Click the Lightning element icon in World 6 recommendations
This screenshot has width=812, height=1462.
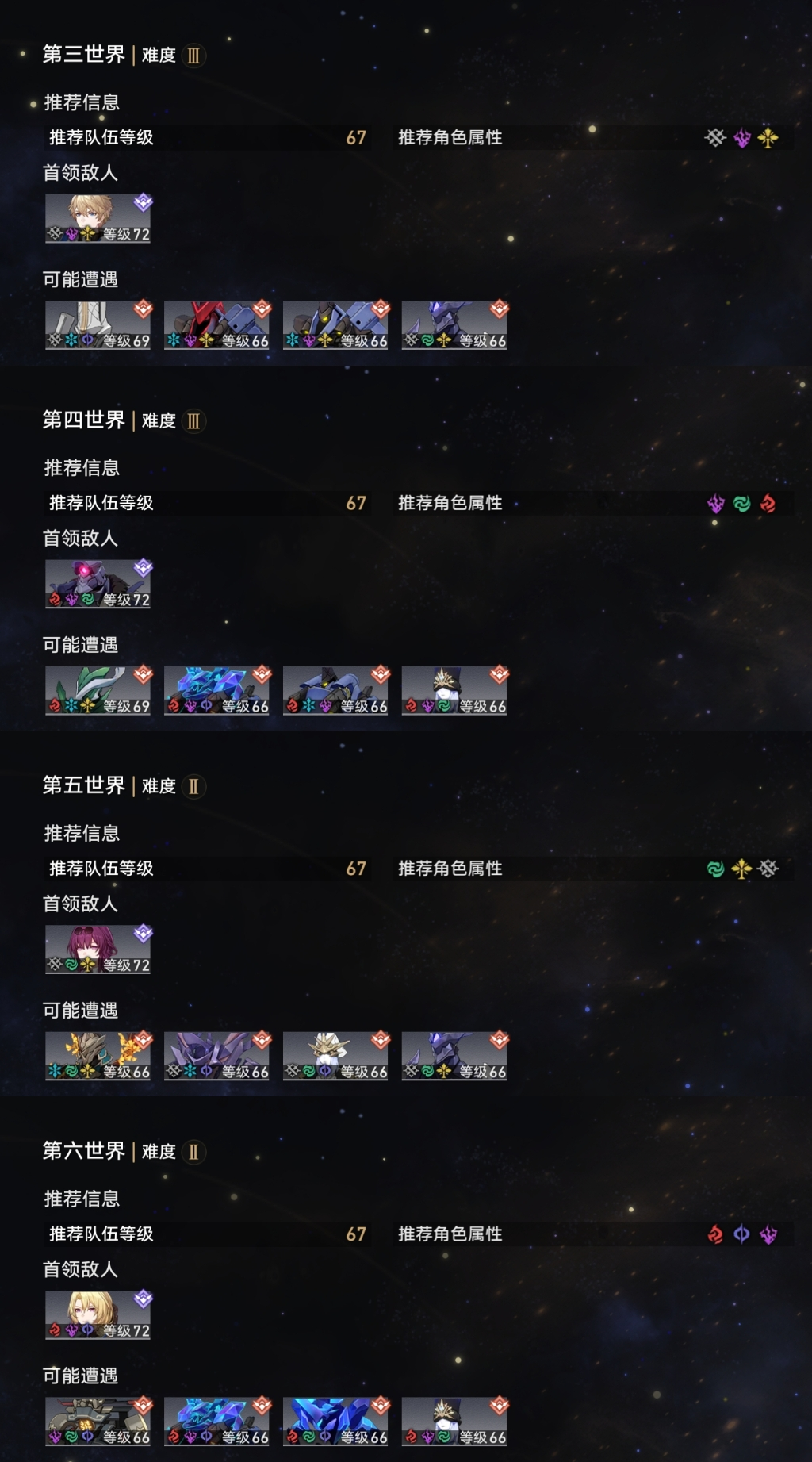[x=741, y=1234]
